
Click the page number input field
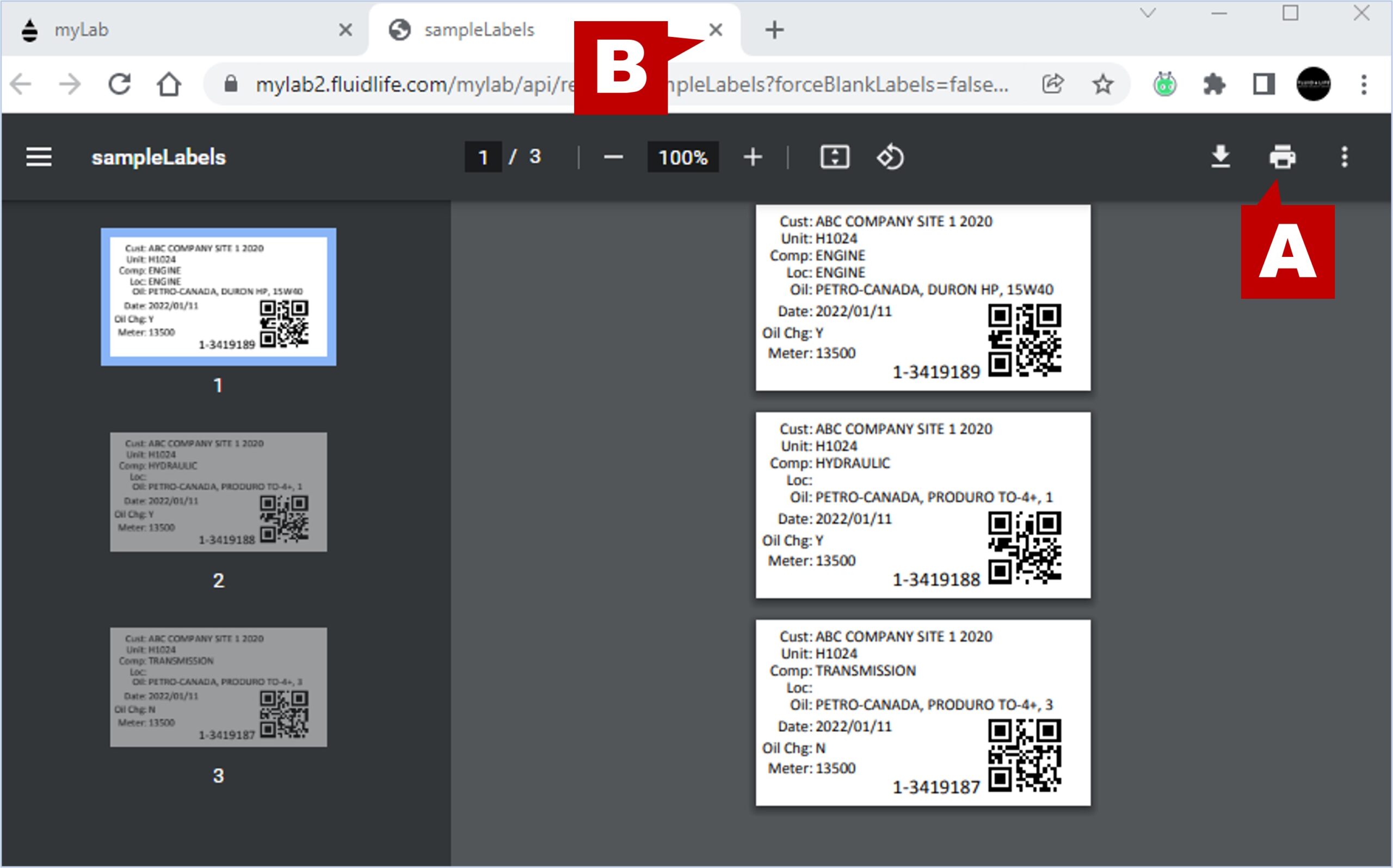pos(483,157)
